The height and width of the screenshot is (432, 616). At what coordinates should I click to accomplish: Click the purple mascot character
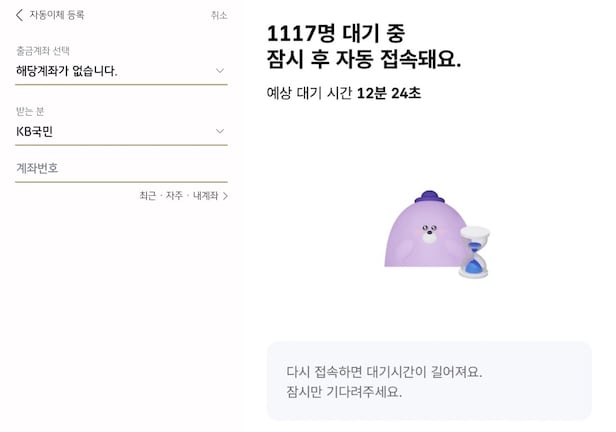[420, 235]
